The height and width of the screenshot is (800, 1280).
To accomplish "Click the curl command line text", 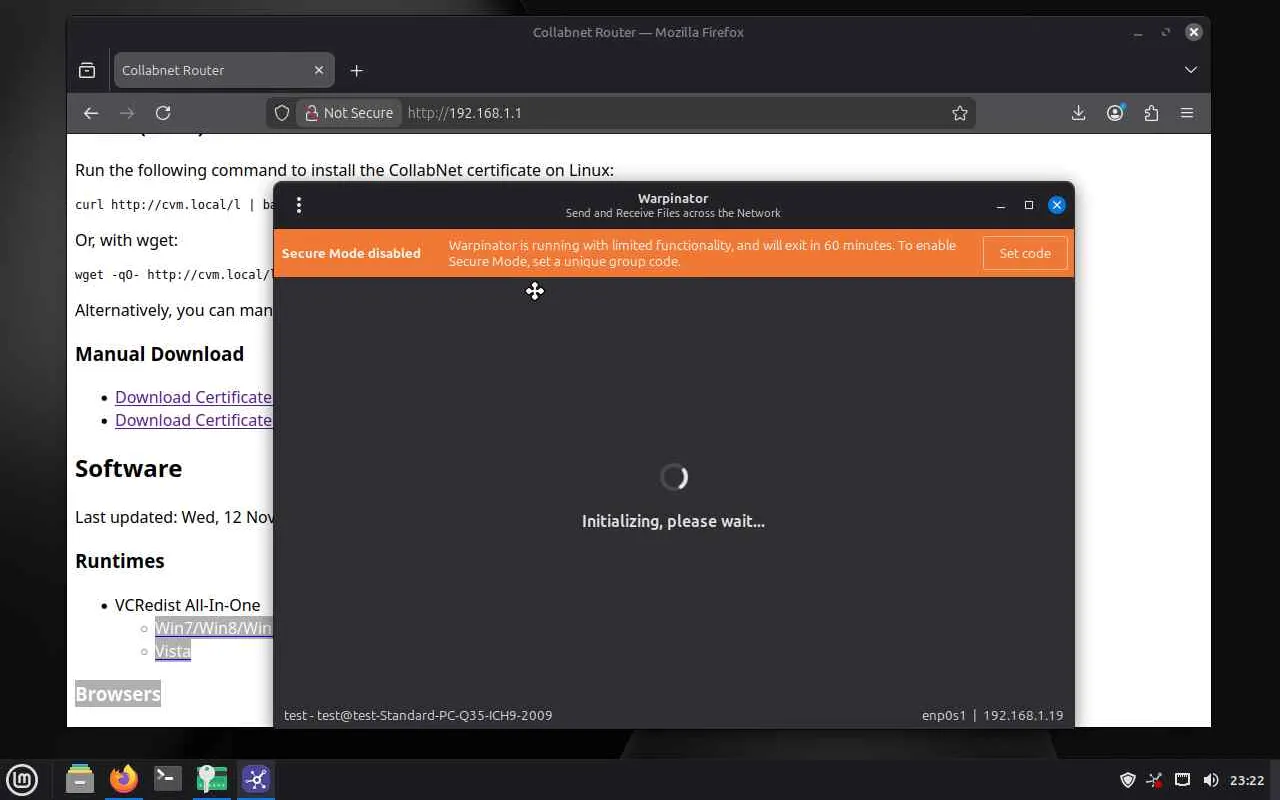I will coord(174,205).
